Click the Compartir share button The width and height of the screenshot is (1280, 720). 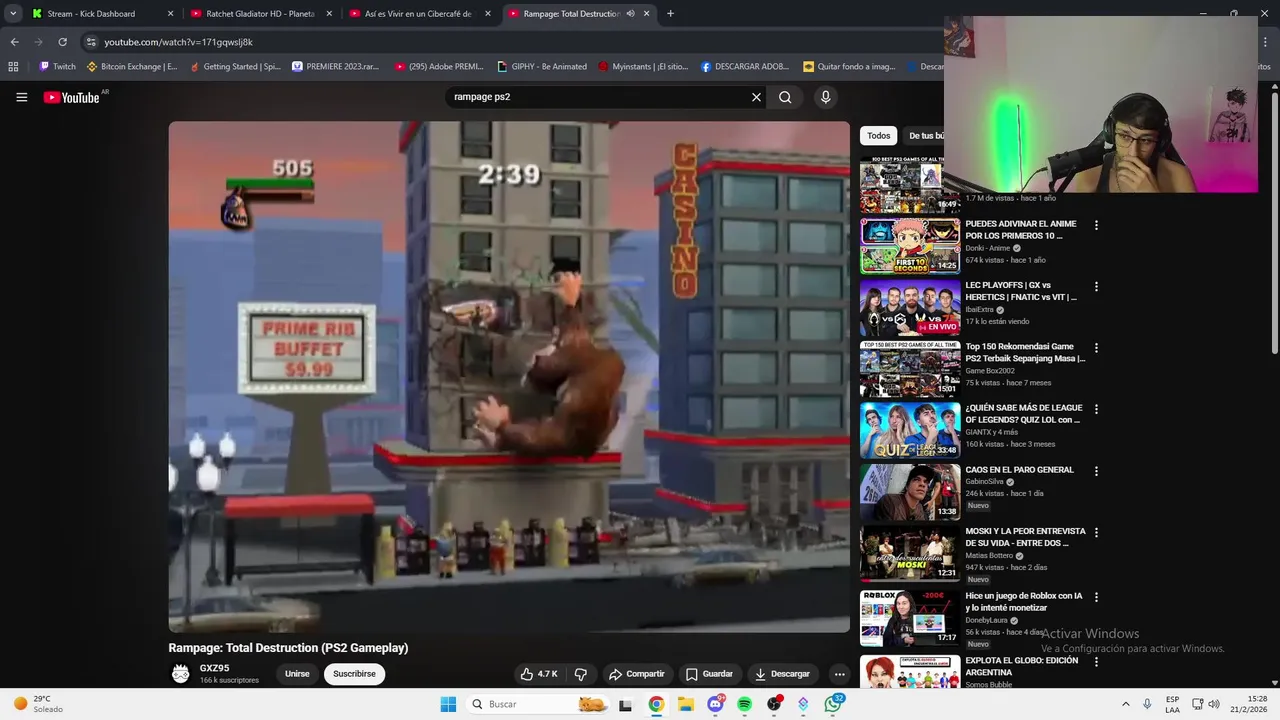tap(637, 674)
